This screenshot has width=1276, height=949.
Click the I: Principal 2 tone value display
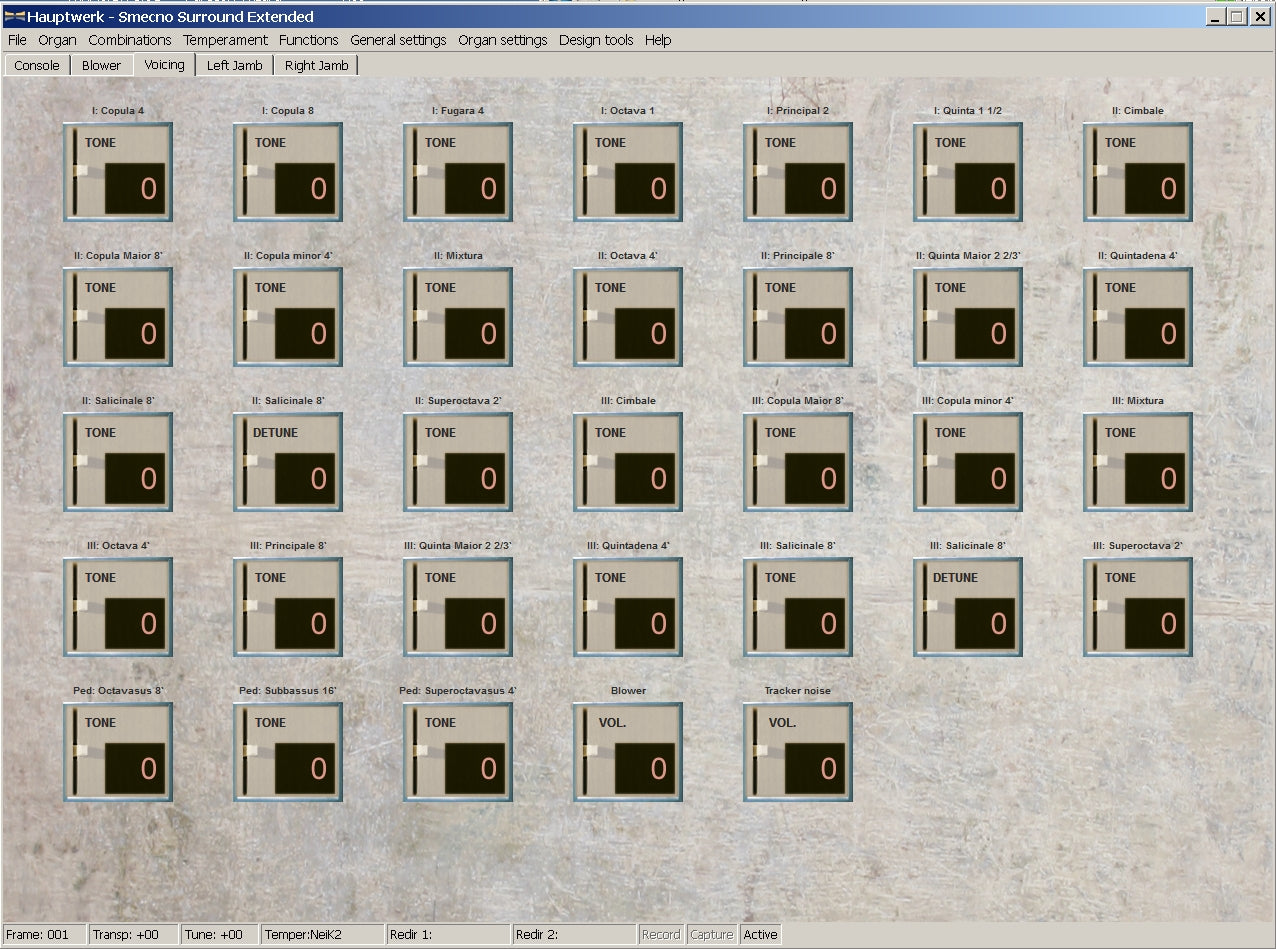click(814, 188)
